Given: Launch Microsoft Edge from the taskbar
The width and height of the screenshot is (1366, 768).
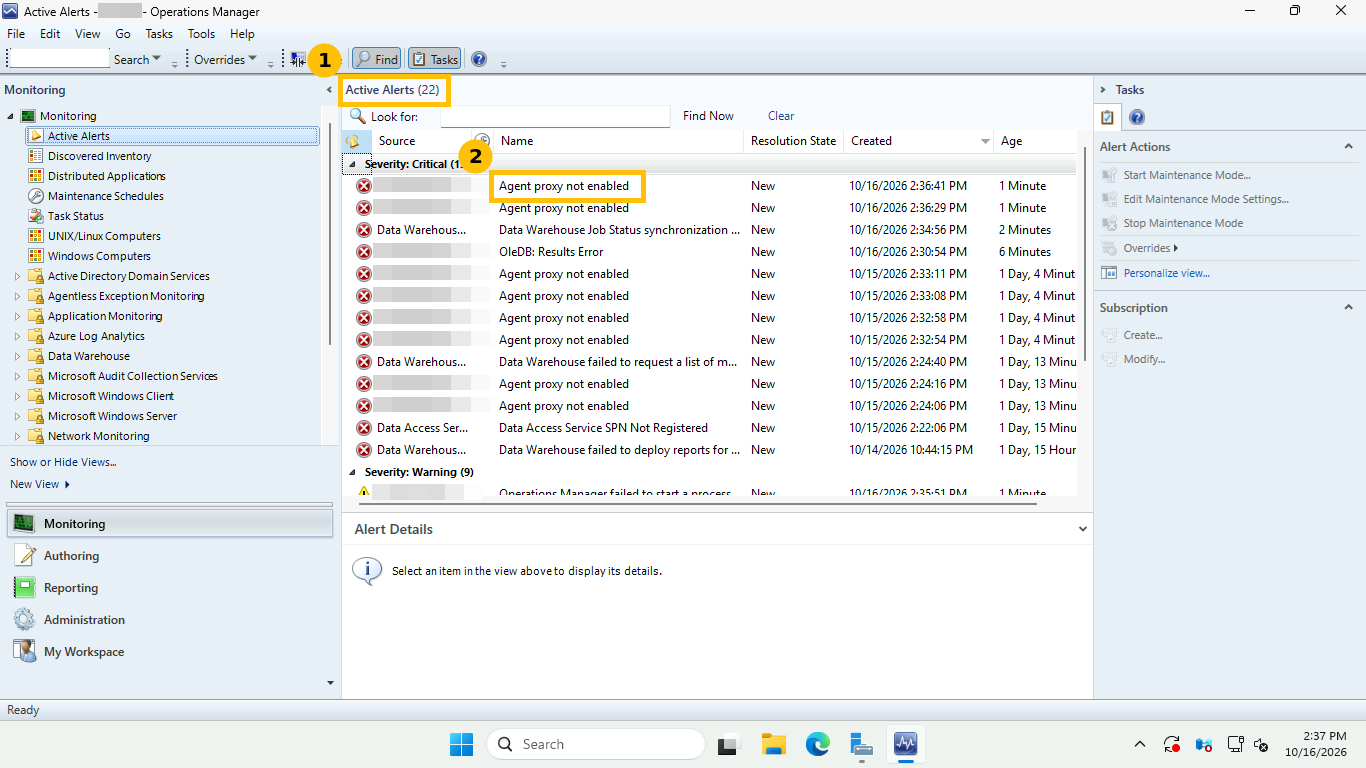Looking at the screenshot, I should click(x=818, y=744).
